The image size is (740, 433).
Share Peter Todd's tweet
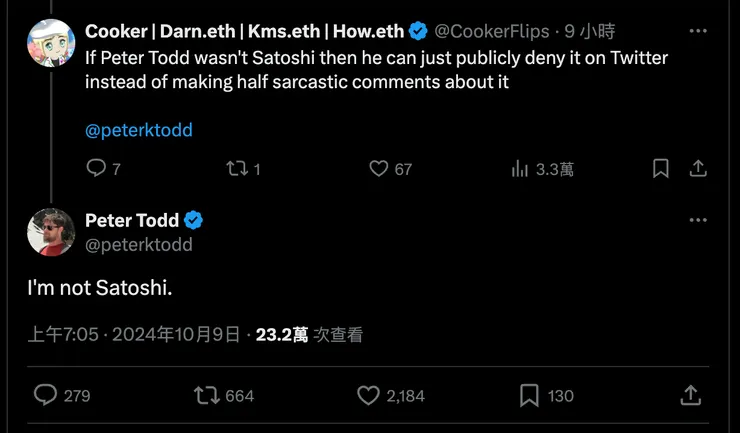tap(690, 396)
